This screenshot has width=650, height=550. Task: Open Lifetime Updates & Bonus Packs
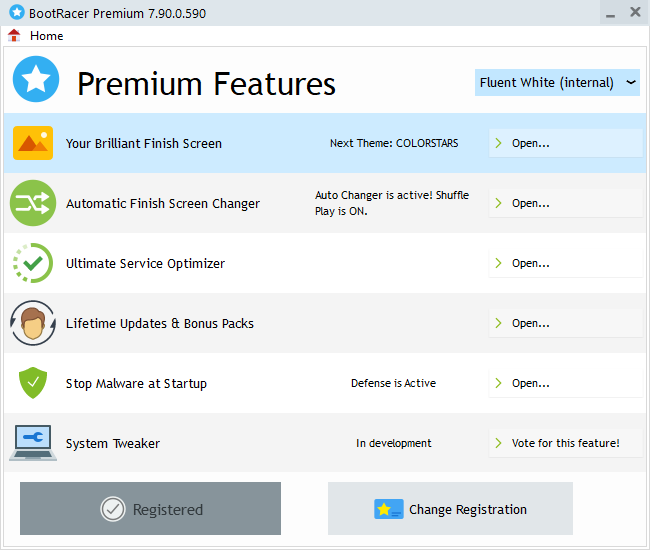[x=565, y=323]
